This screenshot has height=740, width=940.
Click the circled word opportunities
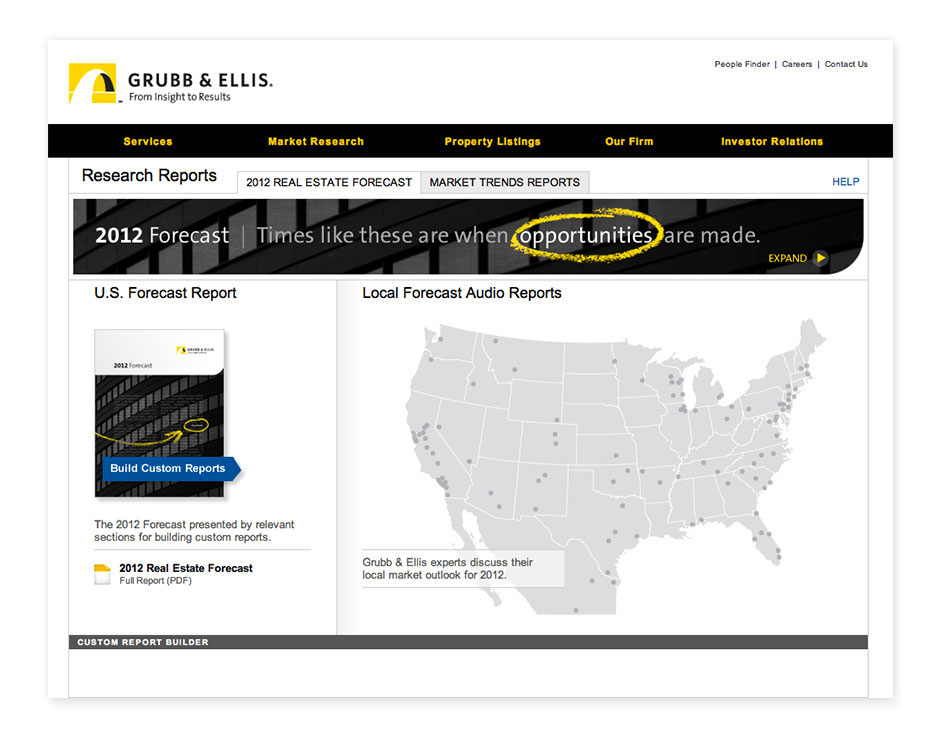pyautogui.click(x=586, y=235)
